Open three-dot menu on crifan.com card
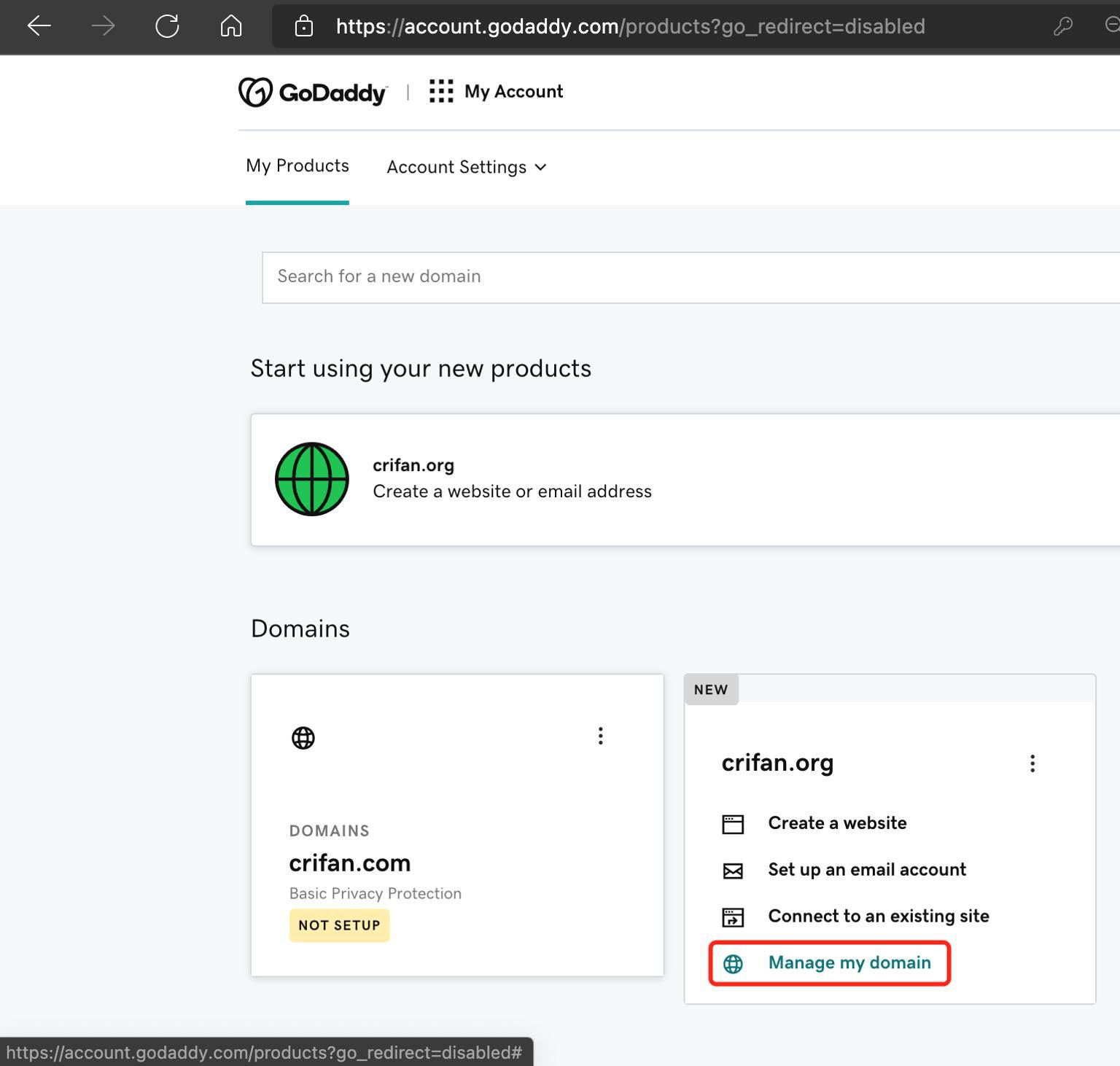The image size is (1120, 1066). tap(601, 736)
